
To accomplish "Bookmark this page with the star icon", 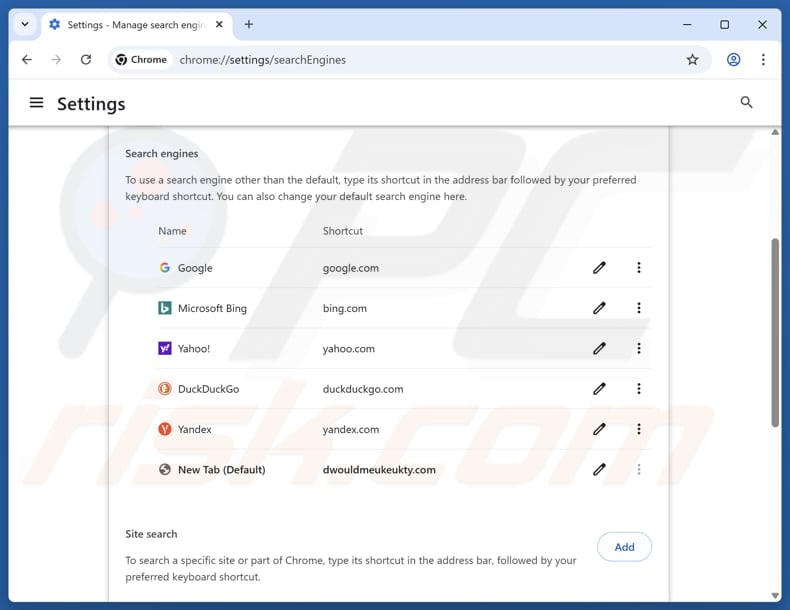I will pyautogui.click(x=692, y=59).
